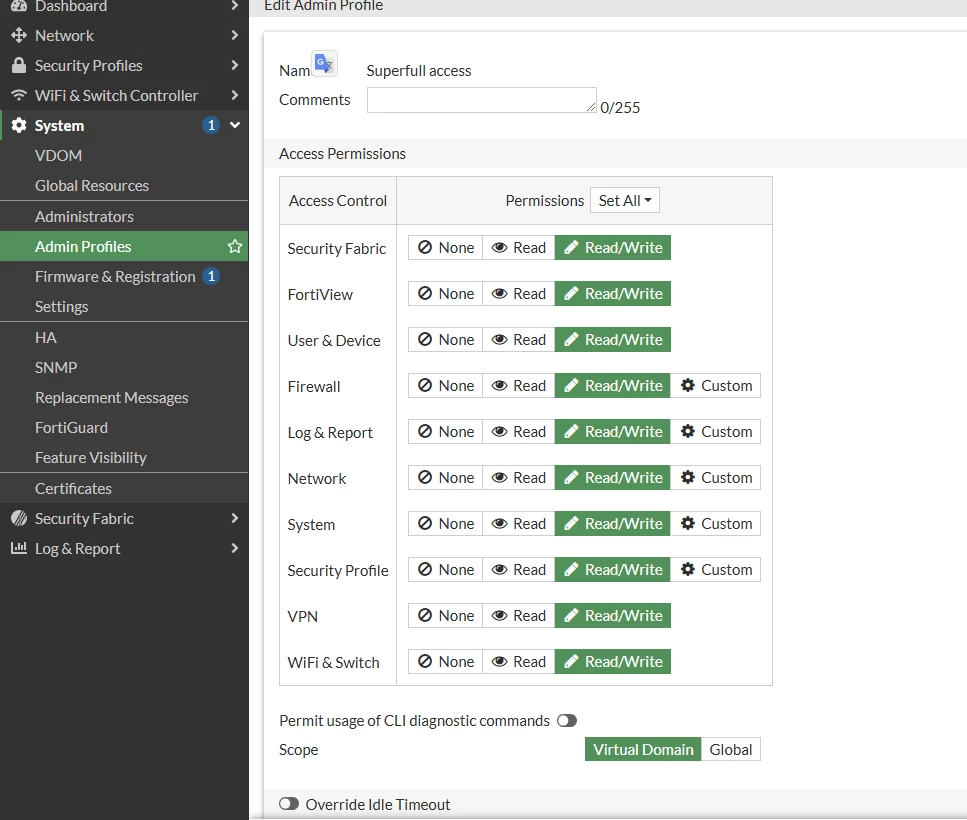Viewport: 967px width, 820px height.
Task: Set Firewall permission to None
Action: pyautogui.click(x=445, y=385)
